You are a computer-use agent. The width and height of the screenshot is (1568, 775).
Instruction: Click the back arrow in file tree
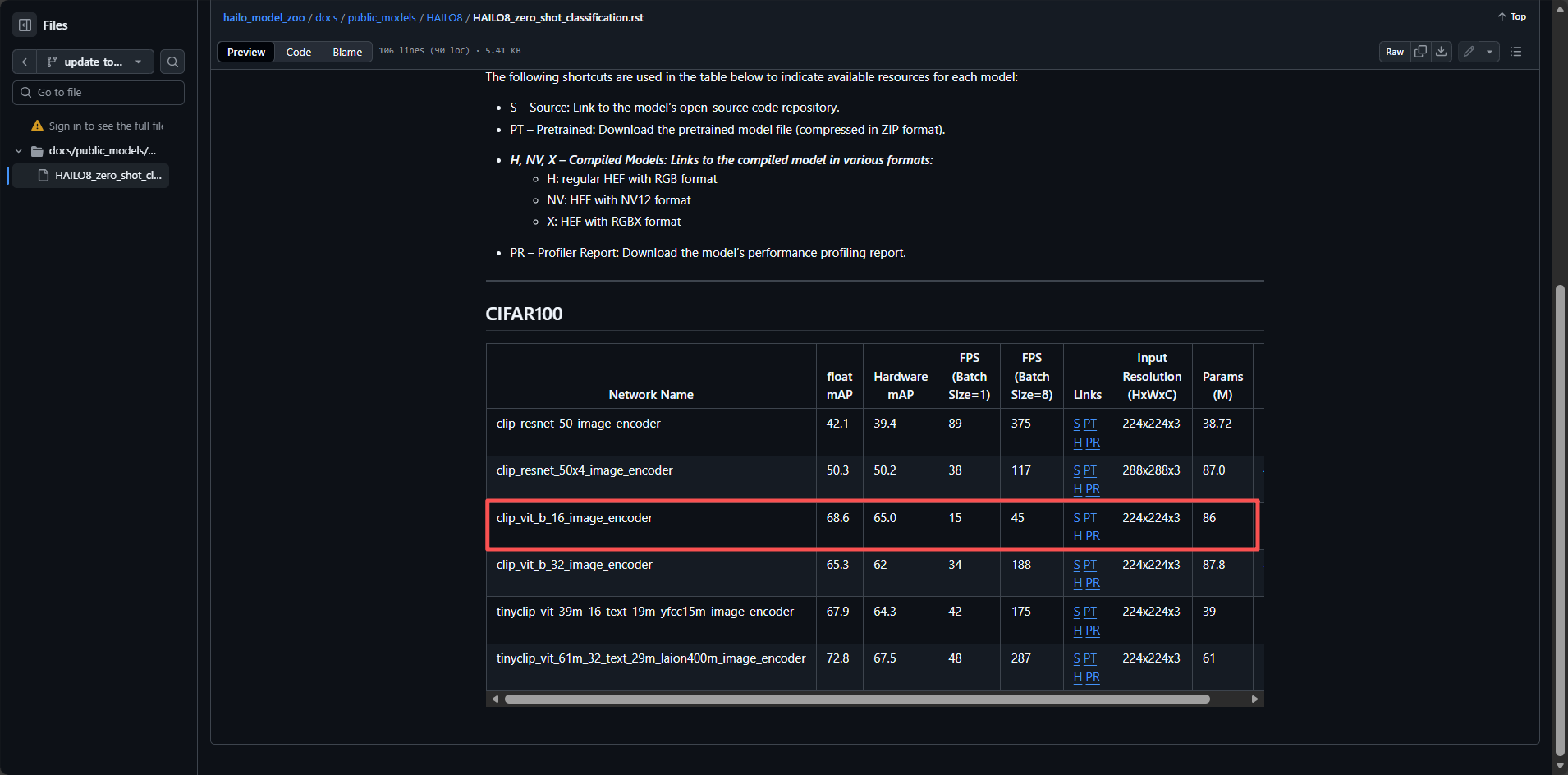point(25,62)
